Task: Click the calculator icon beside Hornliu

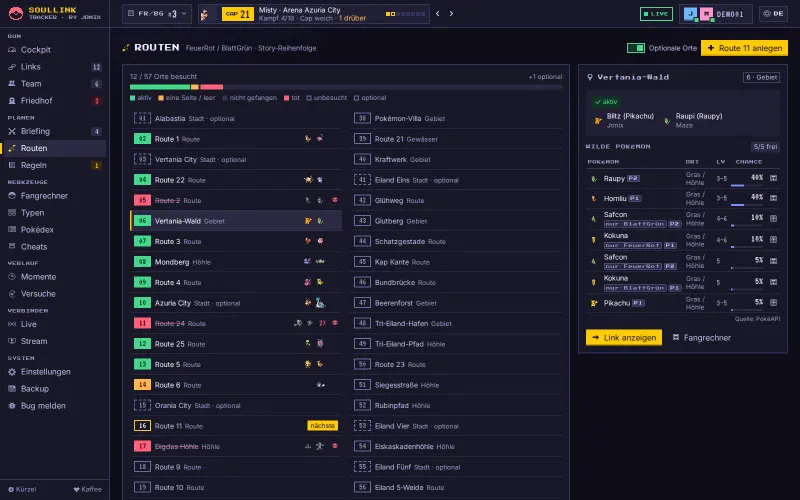Action: [773, 198]
